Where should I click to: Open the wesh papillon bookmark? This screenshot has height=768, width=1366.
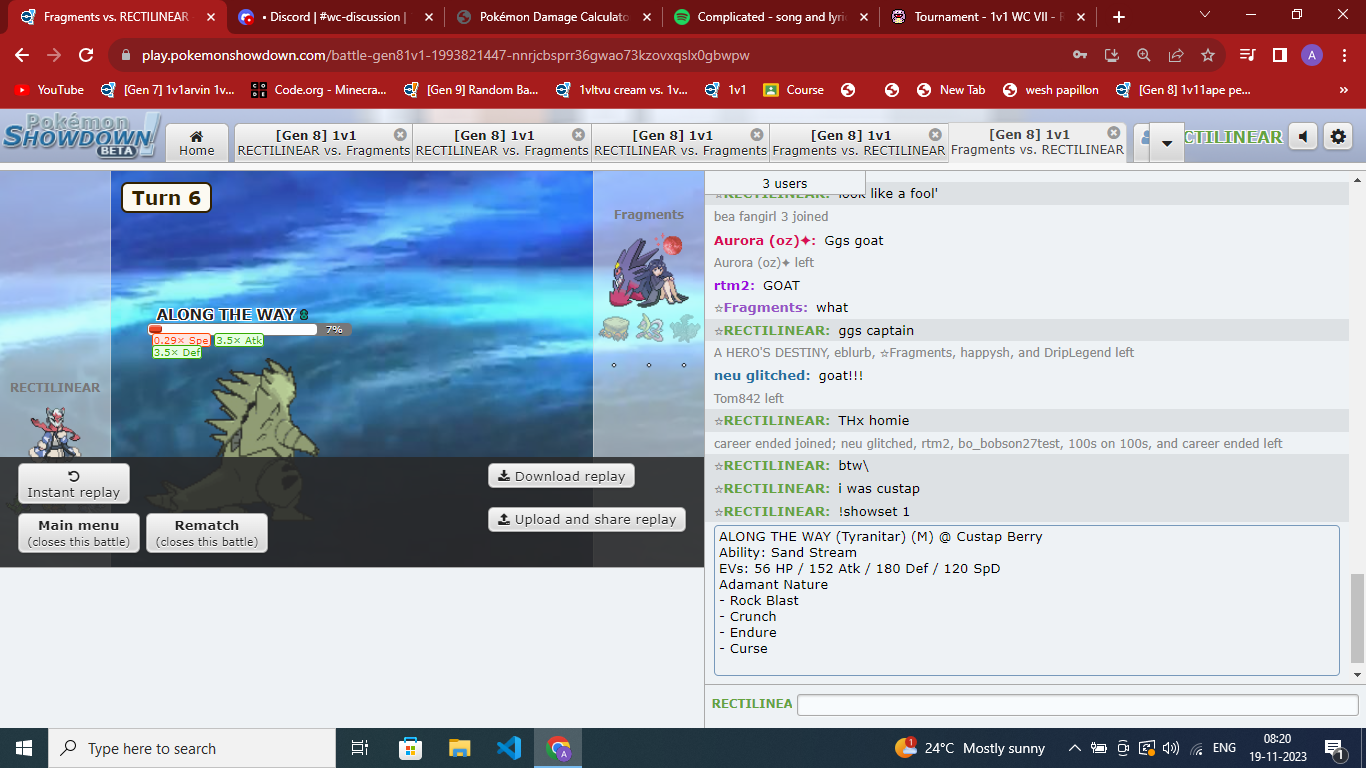[x=1051, y=90]
